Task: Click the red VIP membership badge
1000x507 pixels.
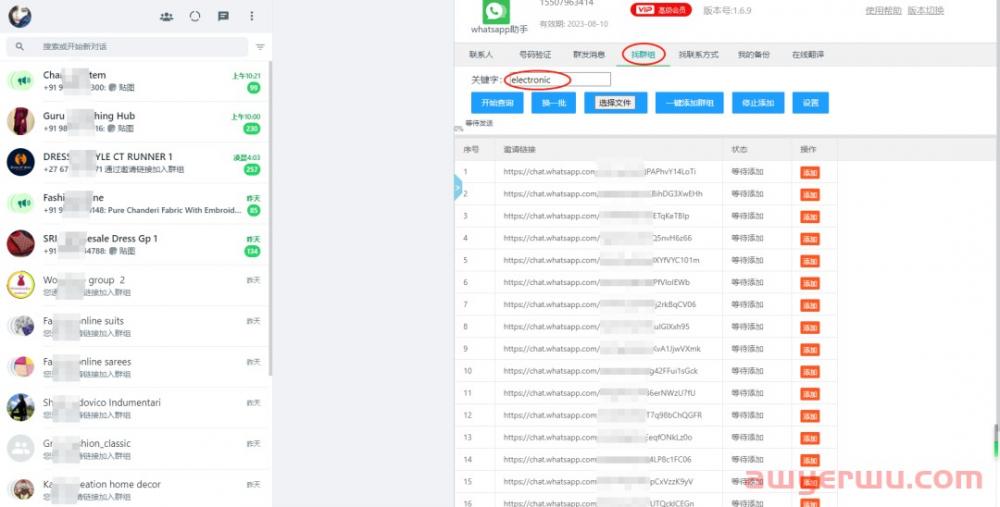Action: click(x=661, y=10)
